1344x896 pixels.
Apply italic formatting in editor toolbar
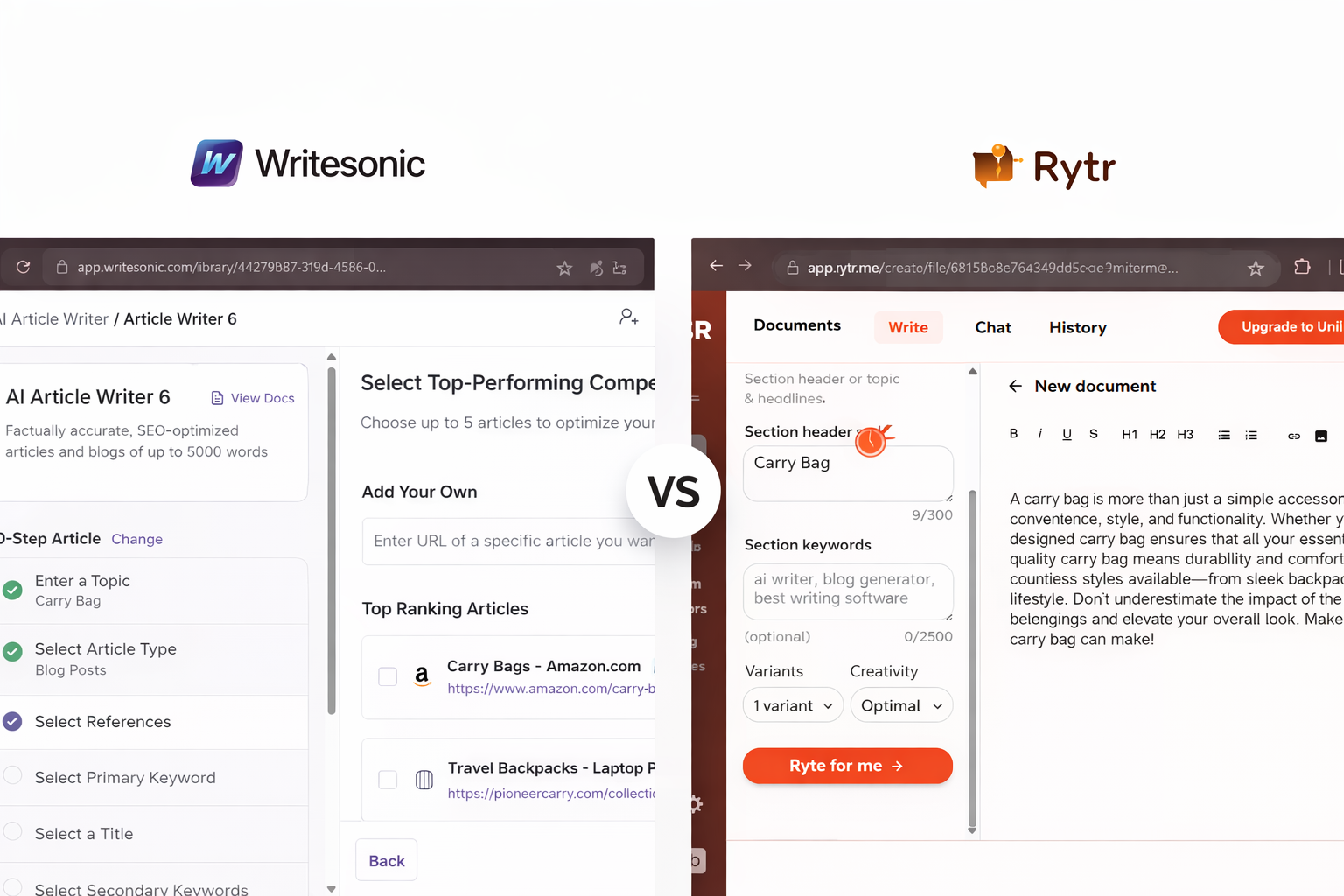tap(1039, 434)
